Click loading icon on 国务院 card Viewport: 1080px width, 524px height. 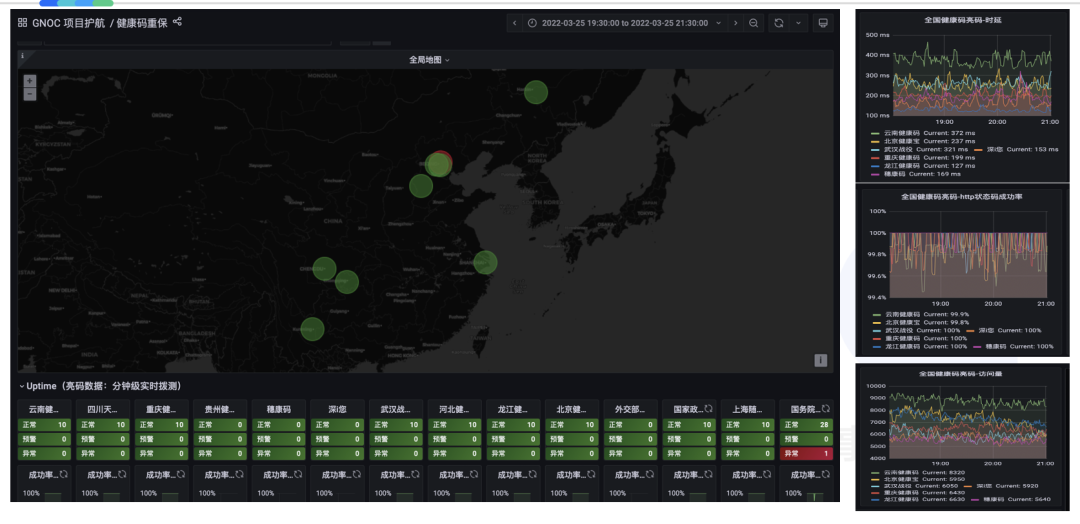coord(825,409)
